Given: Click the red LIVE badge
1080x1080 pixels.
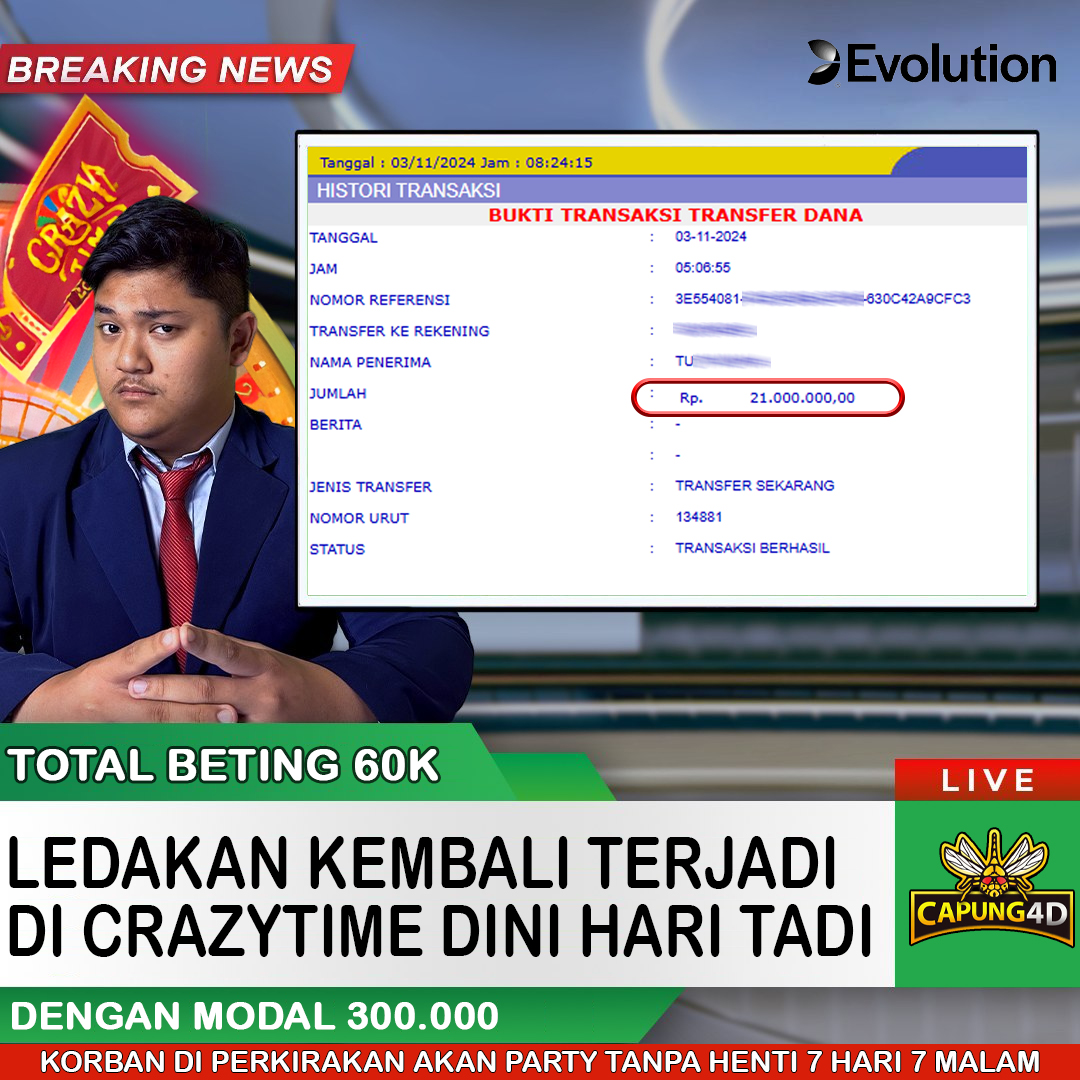Looking at the screenshot, I should click(x=987, y=781).
